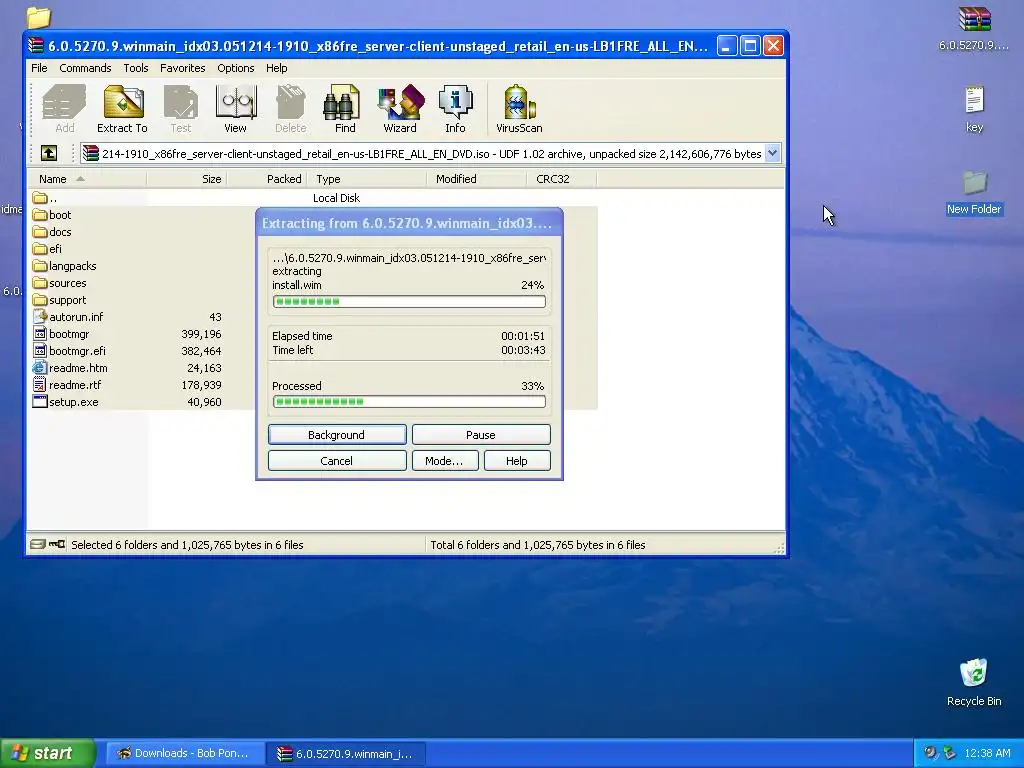Image resolution: width=1024 pixels, height=768 pixels.
Task: Open the Tools menu
Action: pos(136,68)
